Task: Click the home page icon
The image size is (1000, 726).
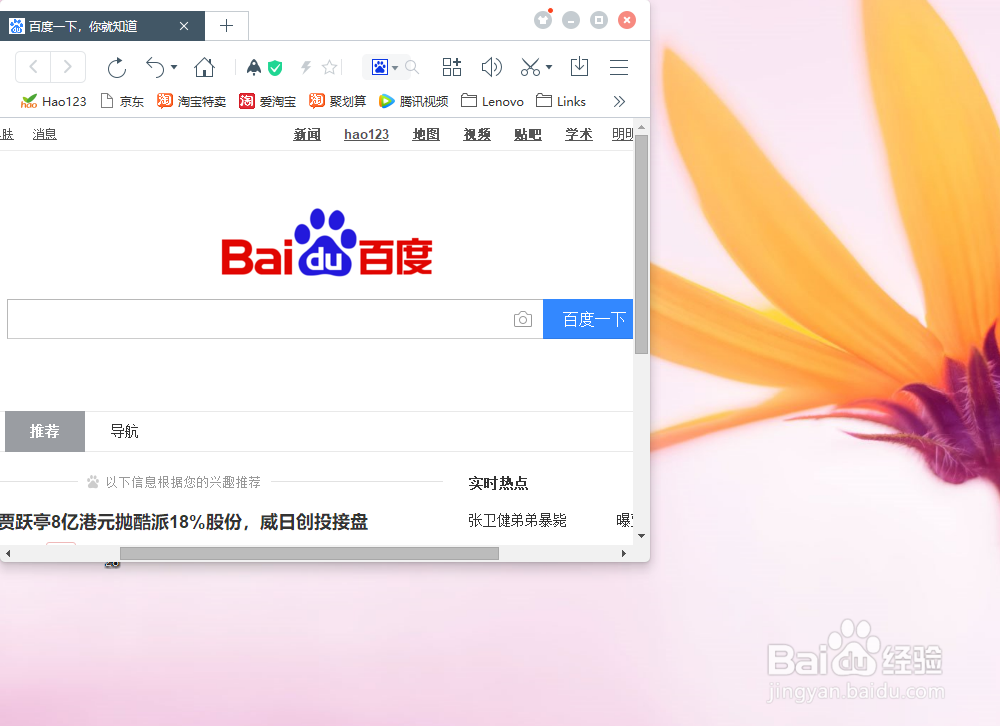Action: click(x=207, y=67)
